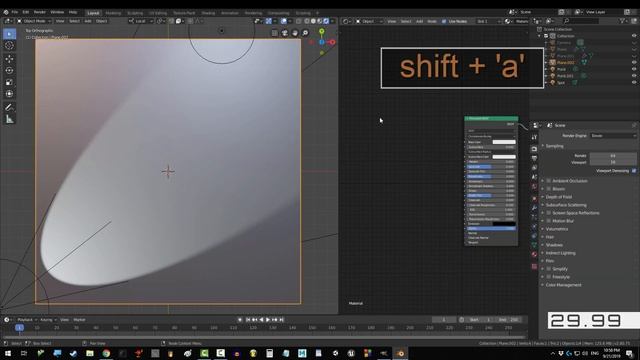Open File Explorer from the taskbar

tap(90, 353)
